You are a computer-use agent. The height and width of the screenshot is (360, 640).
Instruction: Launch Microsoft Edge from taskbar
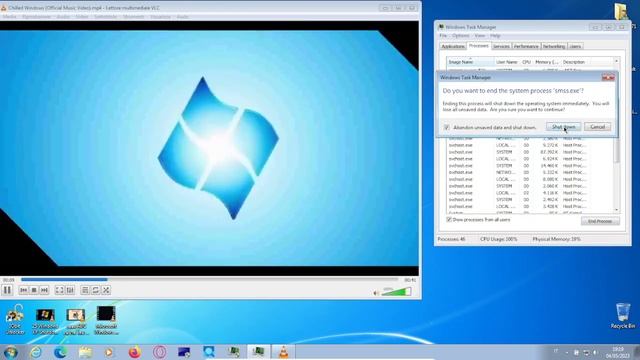(x=60, y=352)
